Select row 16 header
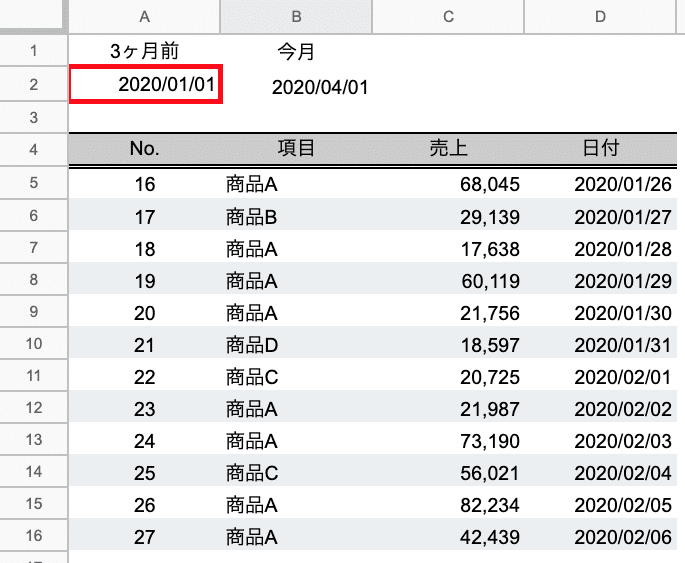This screenshot has height=563, width=685. [x=34, y=535]
